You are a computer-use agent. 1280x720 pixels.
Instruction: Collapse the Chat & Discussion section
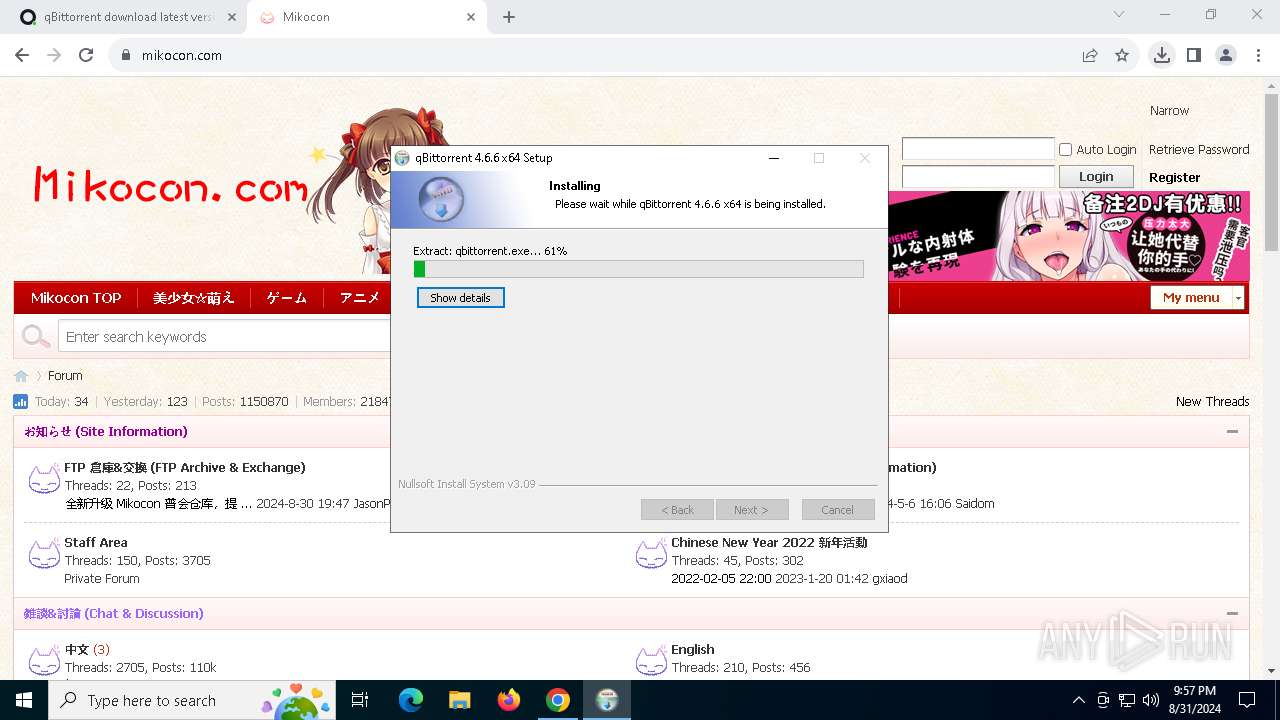[1232, 614]
